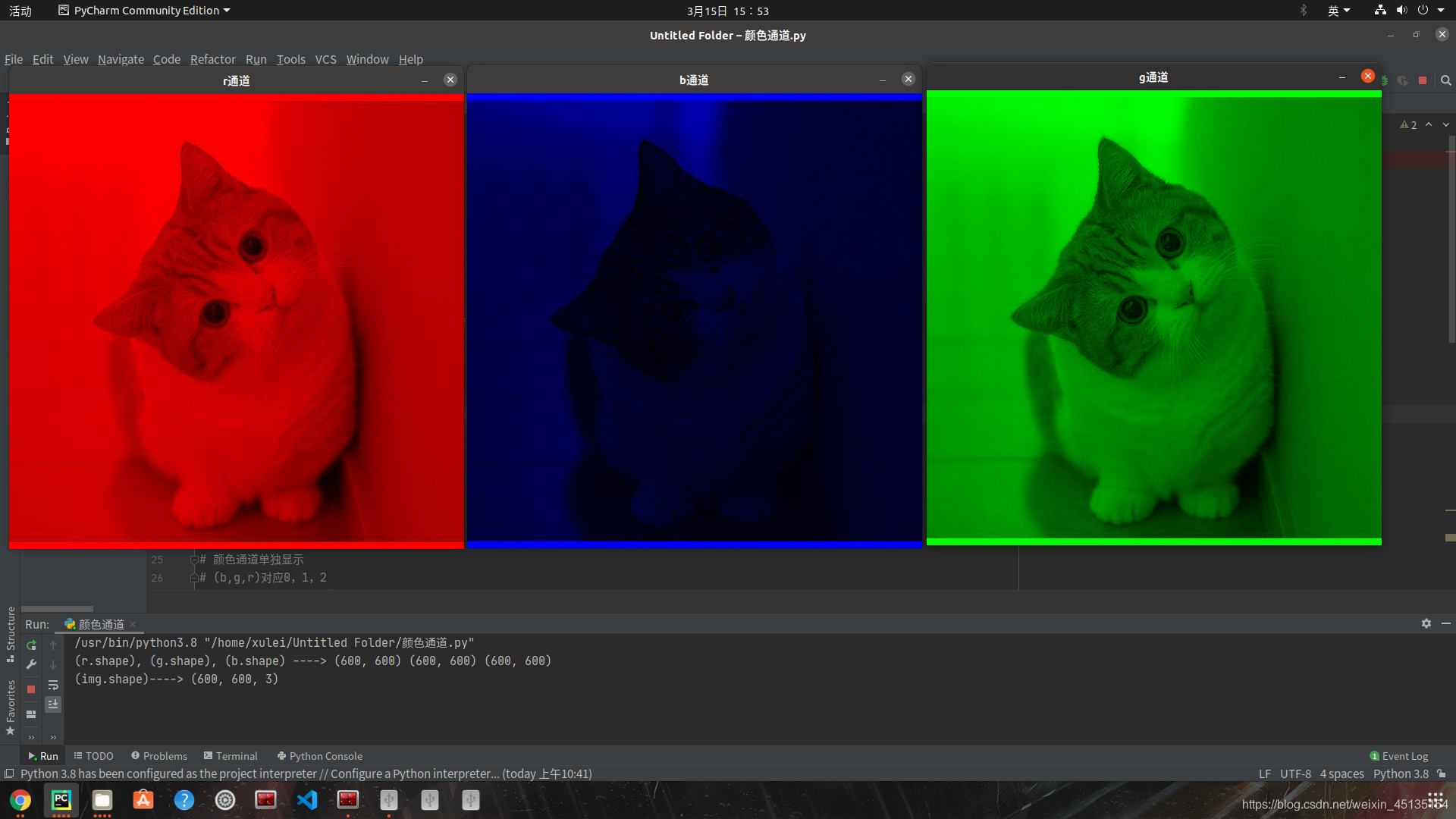The width and height of the screenshot is (1456, 819).
Task: Open the Navigate menu
Action: 121,59
